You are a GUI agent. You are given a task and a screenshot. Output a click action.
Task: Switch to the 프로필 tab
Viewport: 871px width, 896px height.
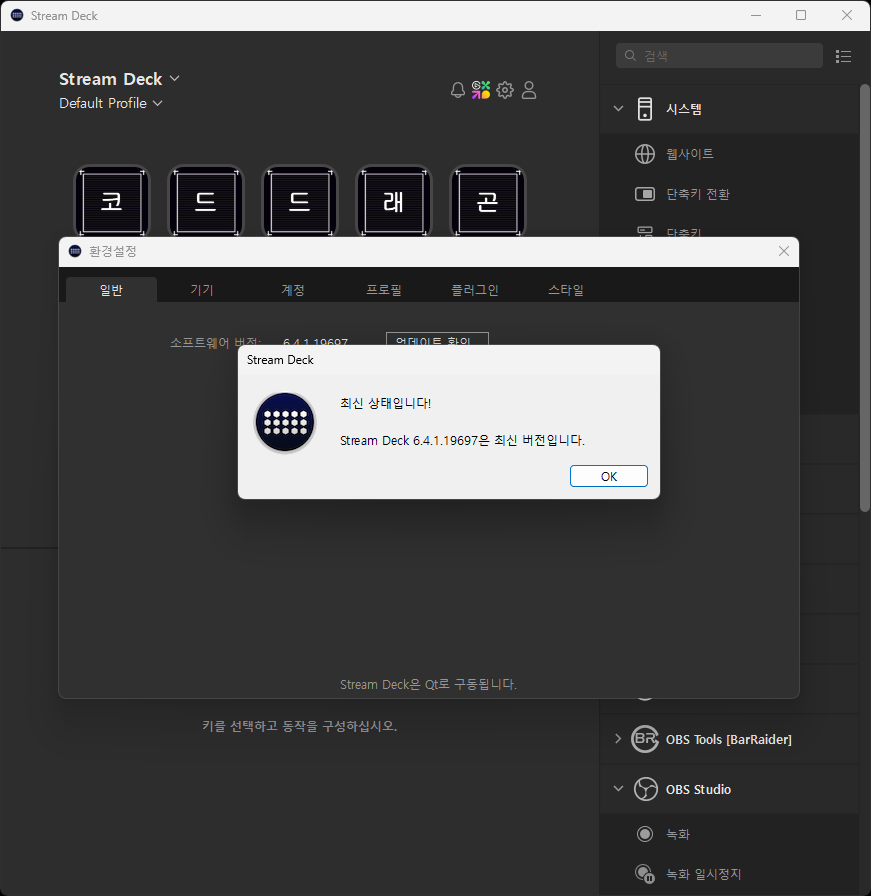pyautogui.click(x=383, y=290)
